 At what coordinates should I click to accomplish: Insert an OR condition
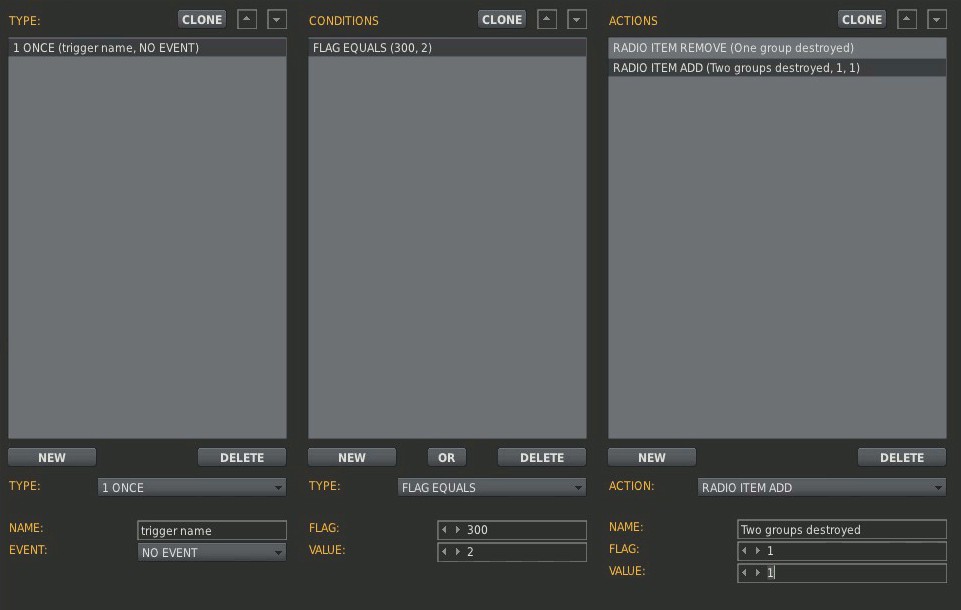pos(447,457)
